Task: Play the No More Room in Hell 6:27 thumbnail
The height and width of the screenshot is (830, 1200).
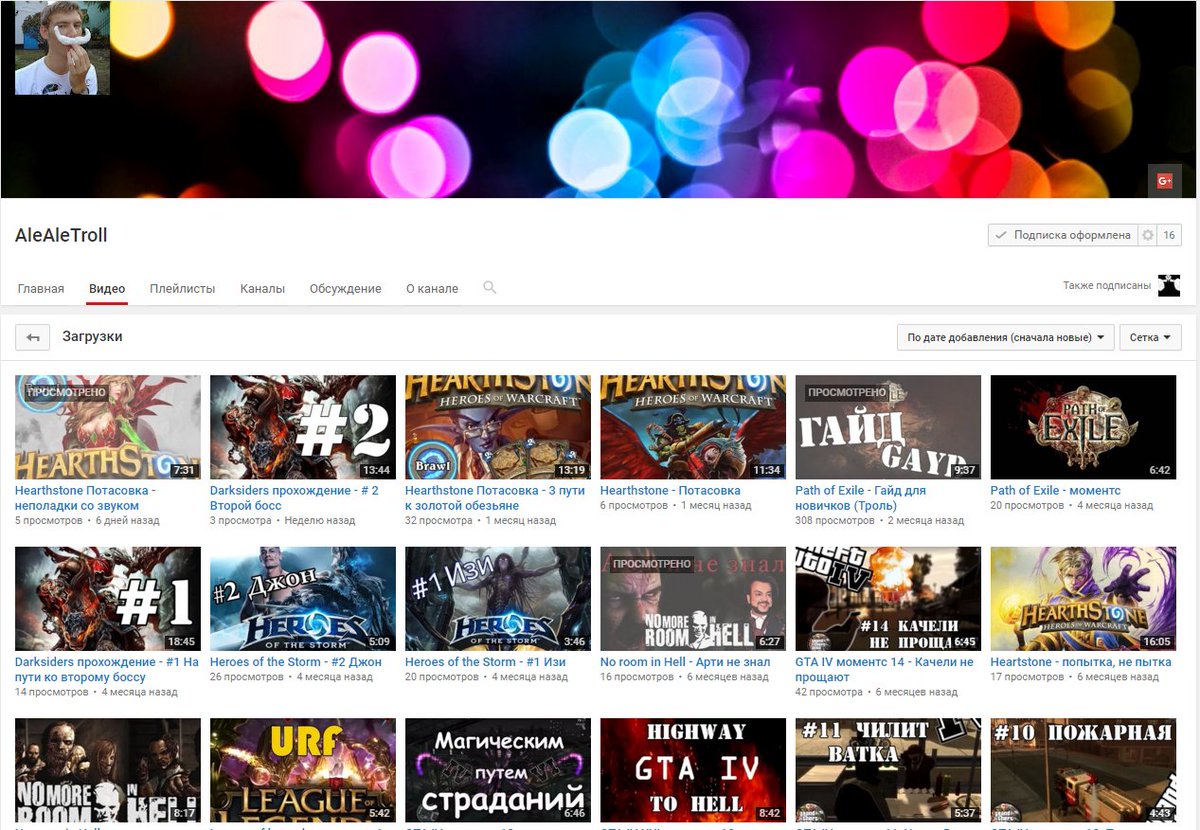Action: [693, 598]
